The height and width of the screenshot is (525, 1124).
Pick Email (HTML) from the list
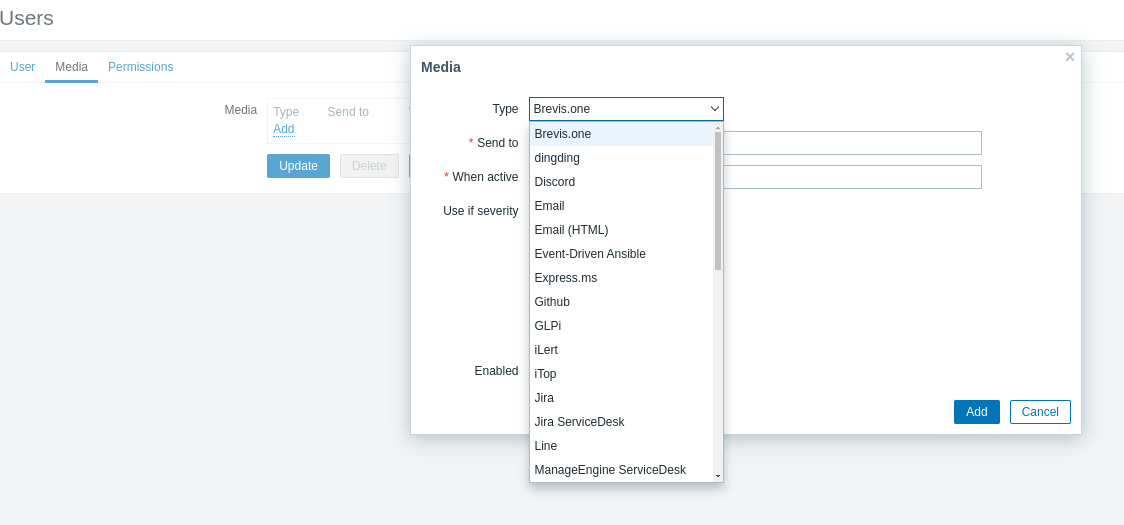coord(621,230)
